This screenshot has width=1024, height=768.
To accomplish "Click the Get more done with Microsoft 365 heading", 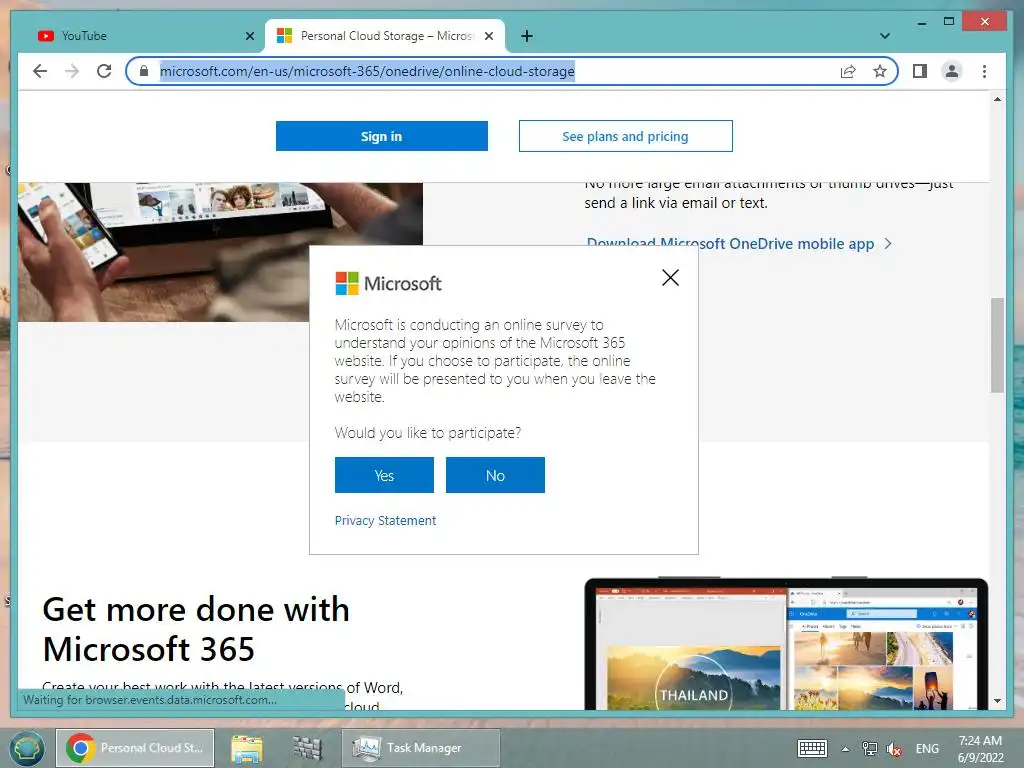I will [196, 629].
